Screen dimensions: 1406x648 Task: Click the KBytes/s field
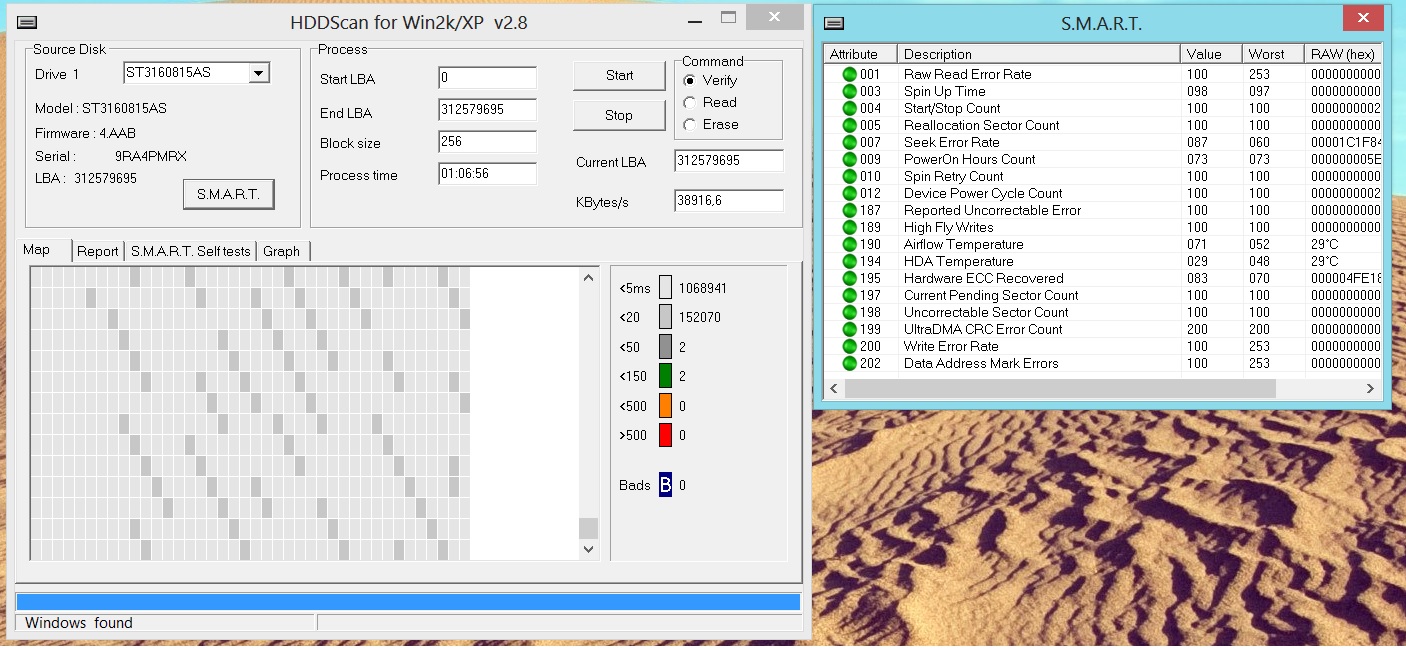729,201
